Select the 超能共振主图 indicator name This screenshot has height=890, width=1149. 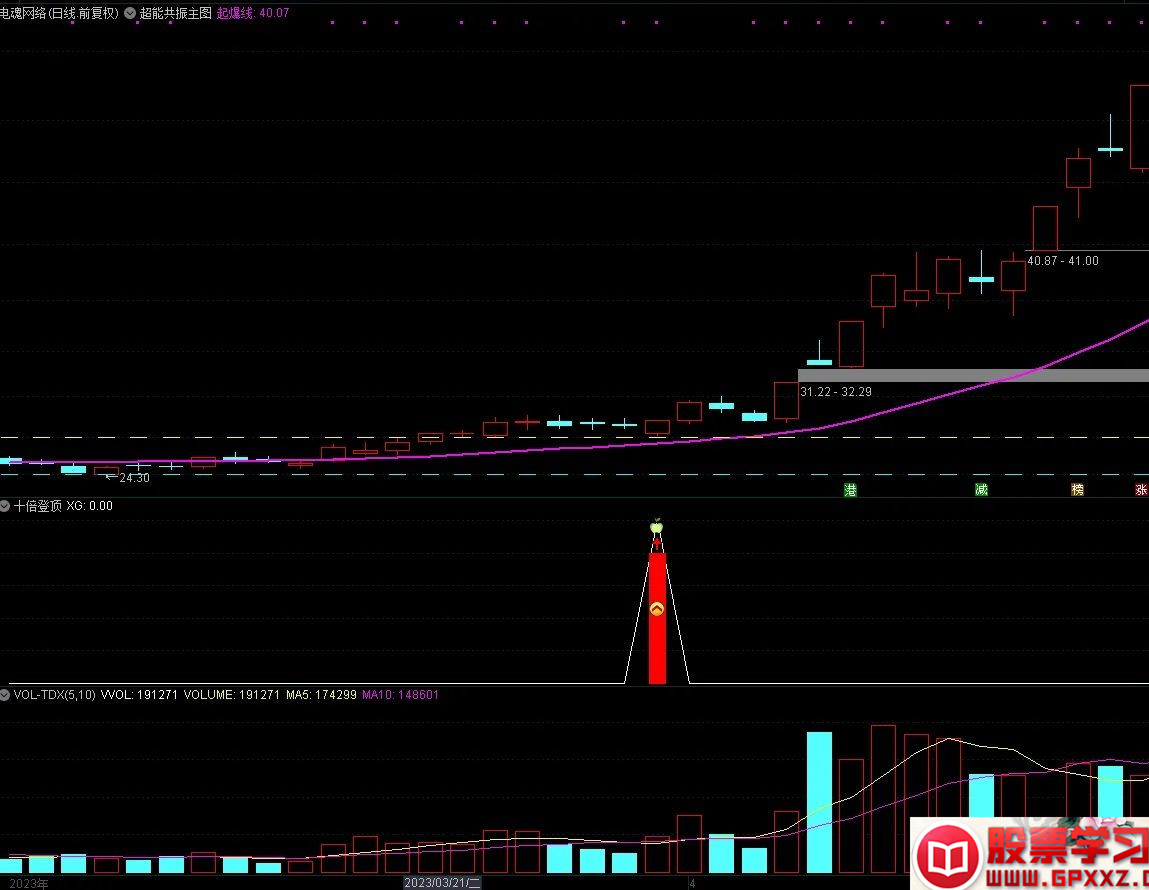click(x=175, y=13)
